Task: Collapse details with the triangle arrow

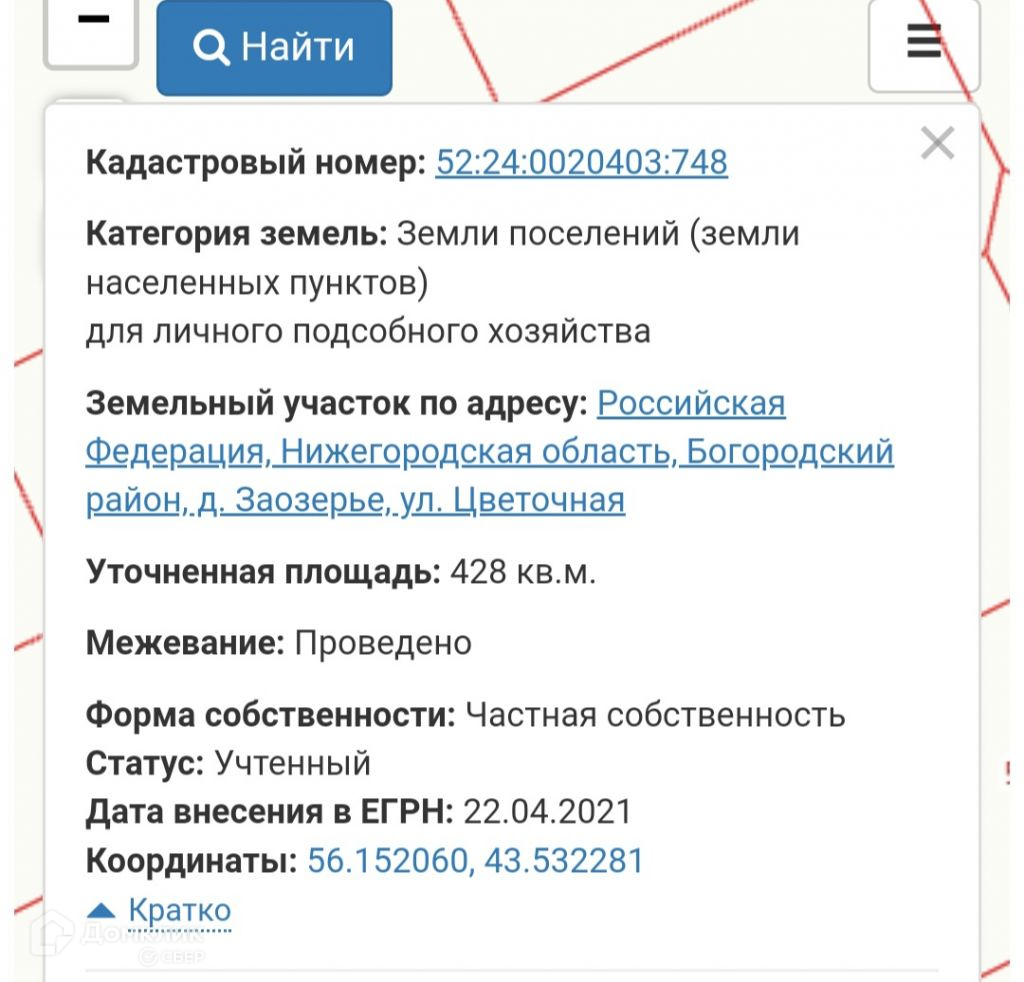Action: point(101,910)
